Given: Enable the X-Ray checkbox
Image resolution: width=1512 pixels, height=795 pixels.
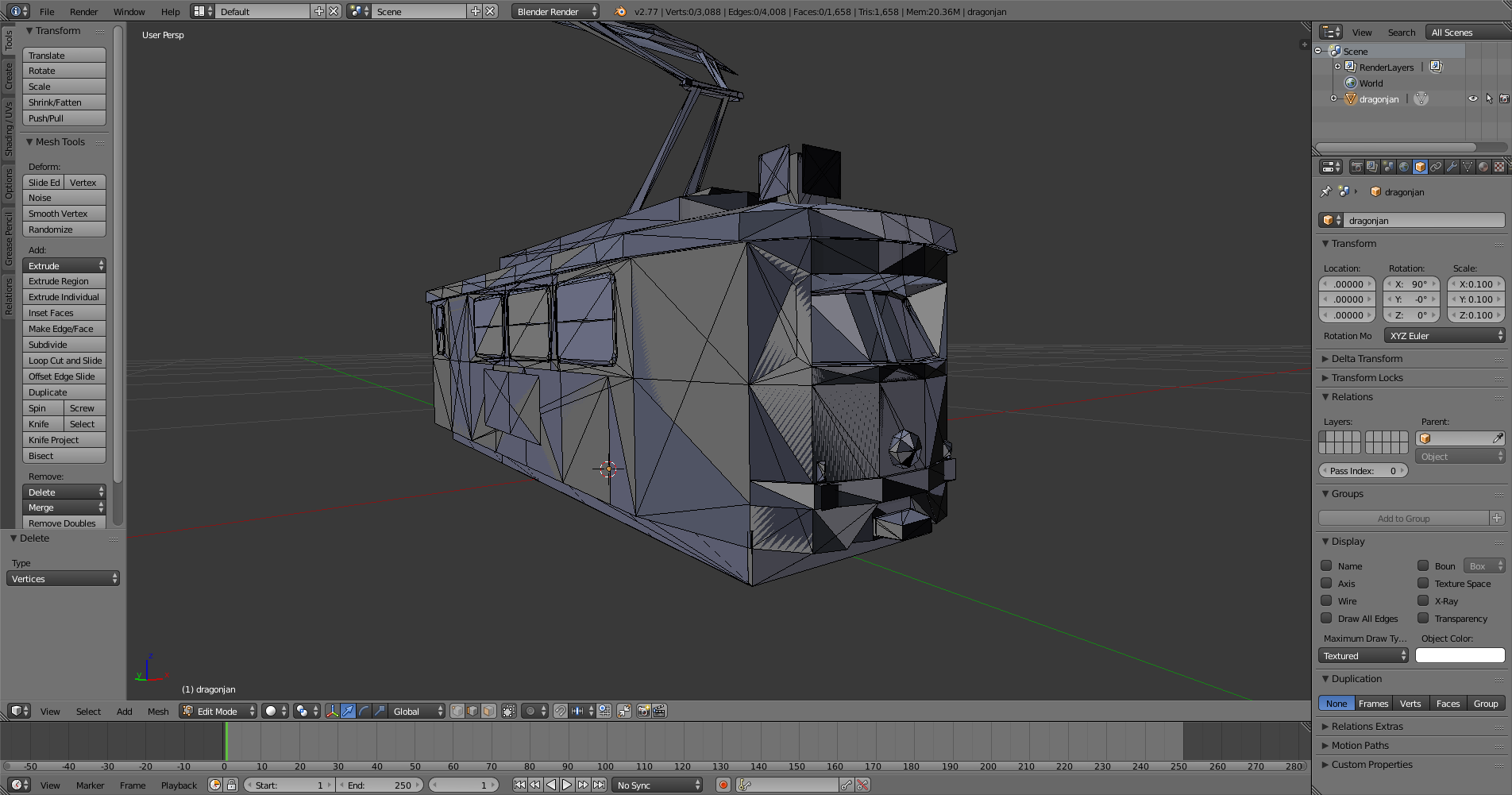Looking at the screenshot, I should (x=1423, y=600).
